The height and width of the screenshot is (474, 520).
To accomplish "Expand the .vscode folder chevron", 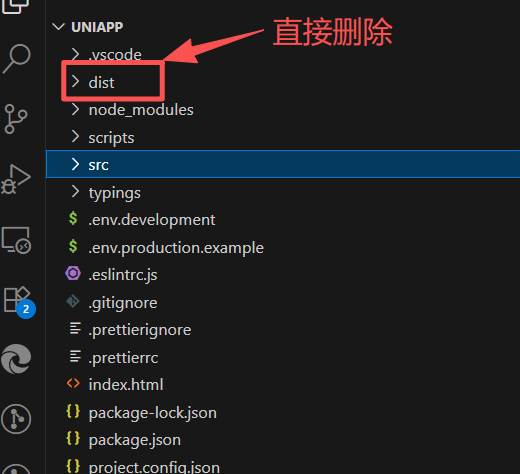I will pos(76,54).
